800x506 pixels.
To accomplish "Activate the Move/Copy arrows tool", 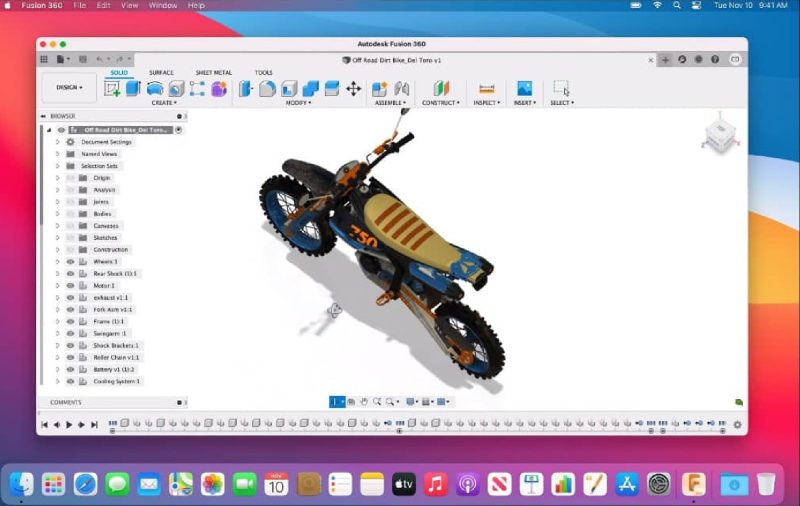I will point(354,89).
